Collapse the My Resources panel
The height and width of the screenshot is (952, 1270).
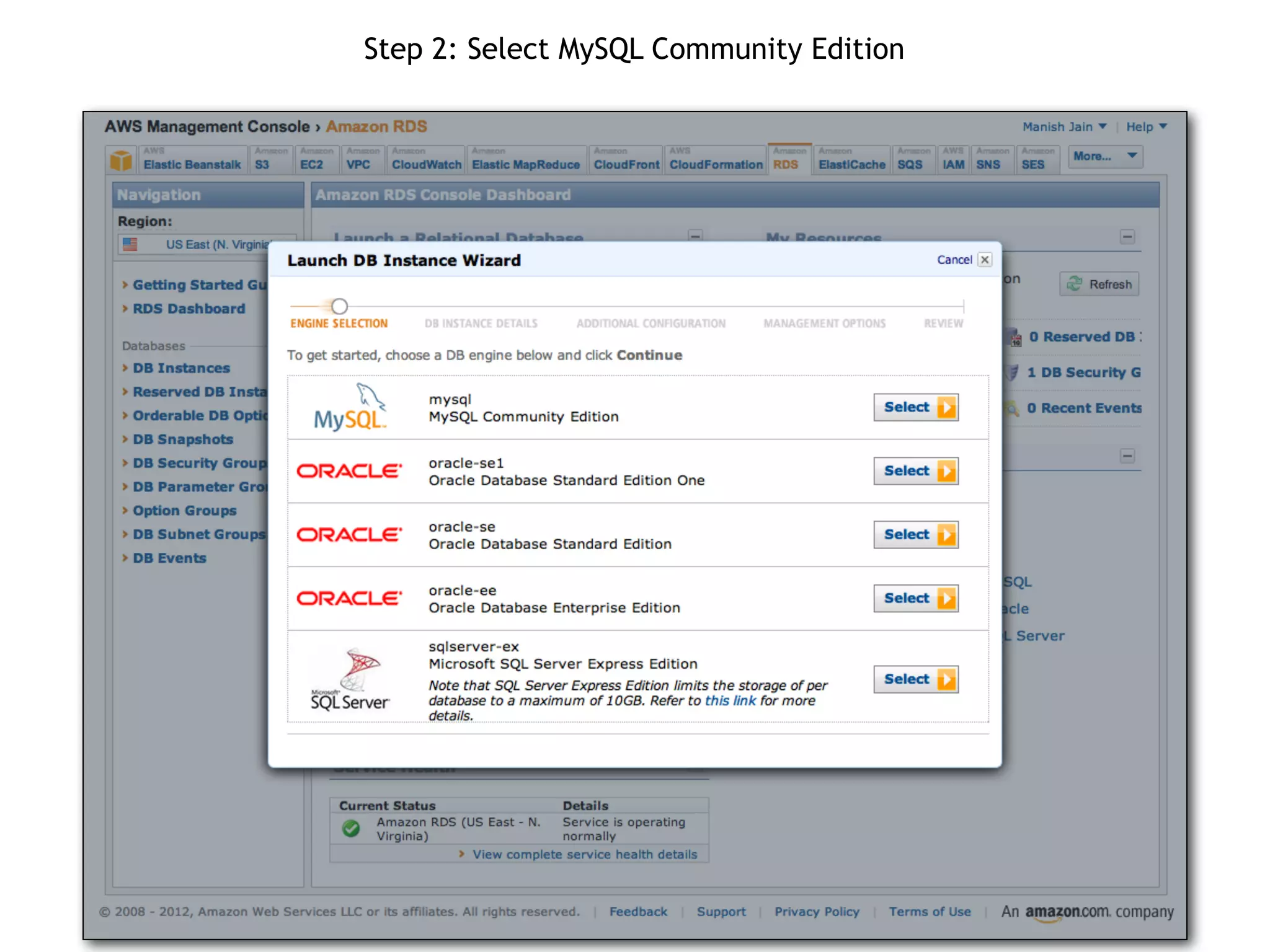coord(1127,237)
